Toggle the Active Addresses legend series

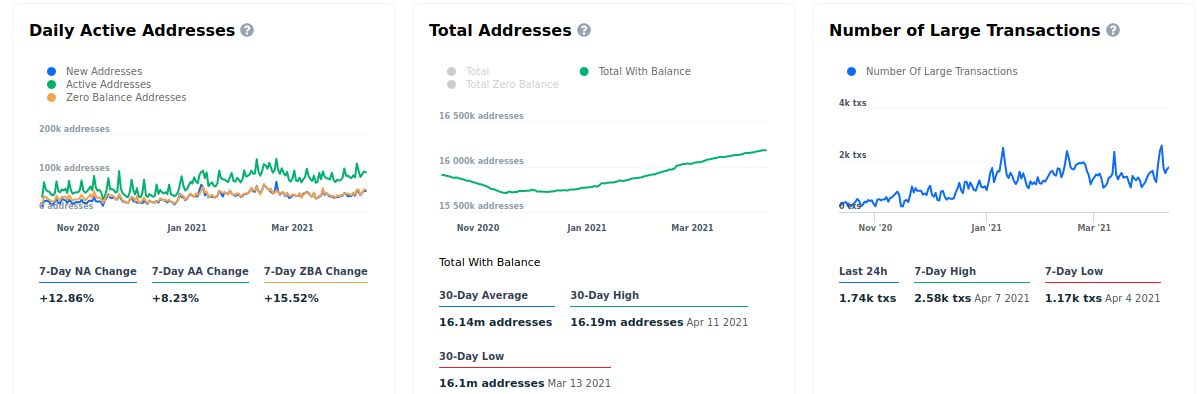point(99,85)
